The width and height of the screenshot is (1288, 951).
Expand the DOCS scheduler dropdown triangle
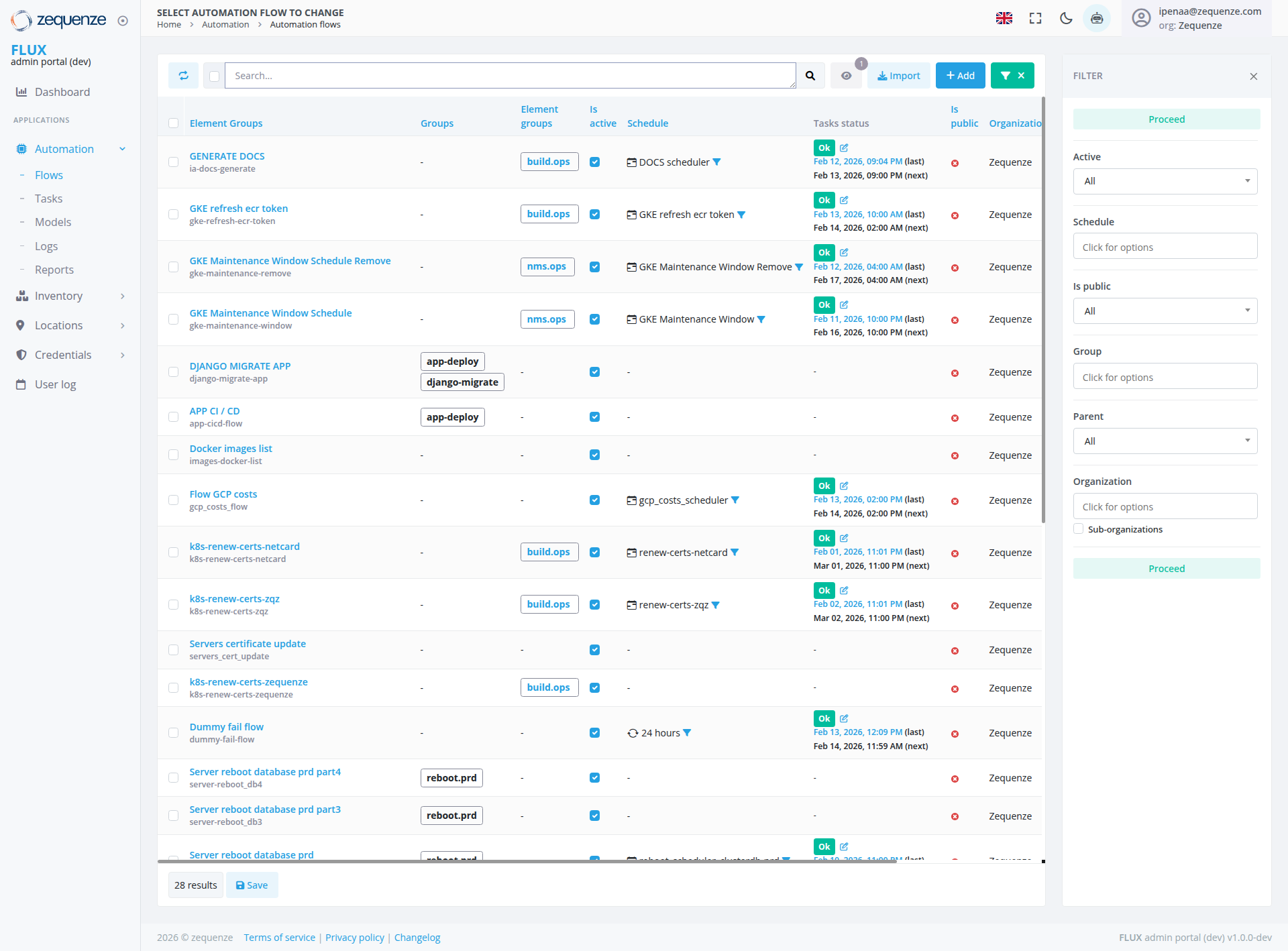pyautogui.click(x=717, y=162)
